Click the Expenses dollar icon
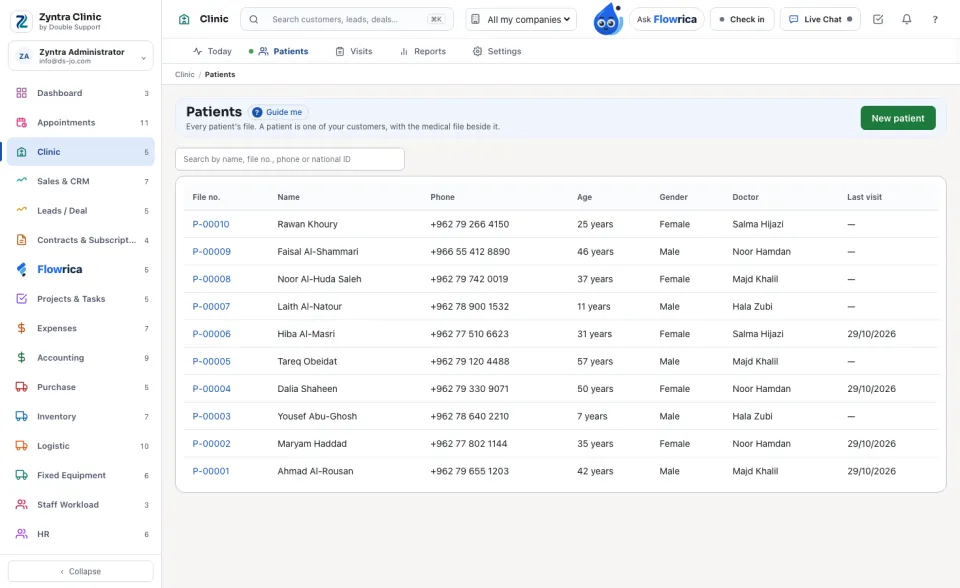The height and width of the screenshot is (588, 960). (x=21, y=328)
